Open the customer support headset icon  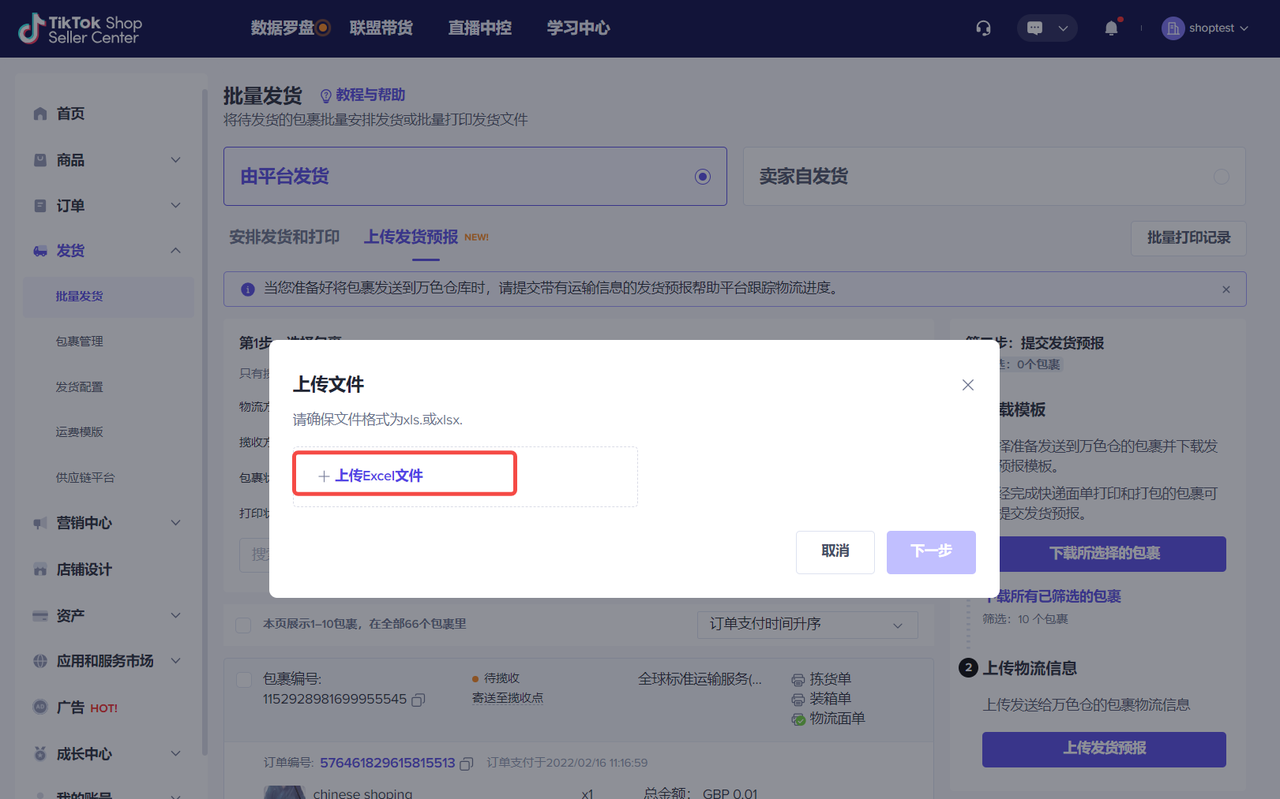tap(983, 28)
